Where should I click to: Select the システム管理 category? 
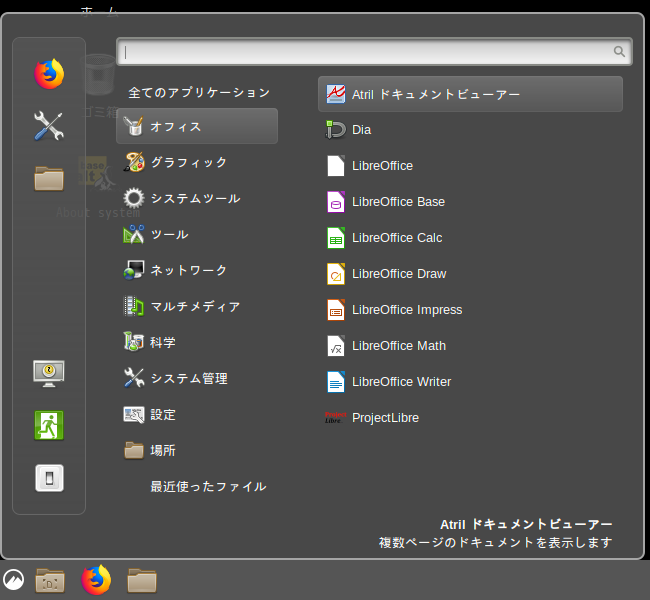click(197, 378)
